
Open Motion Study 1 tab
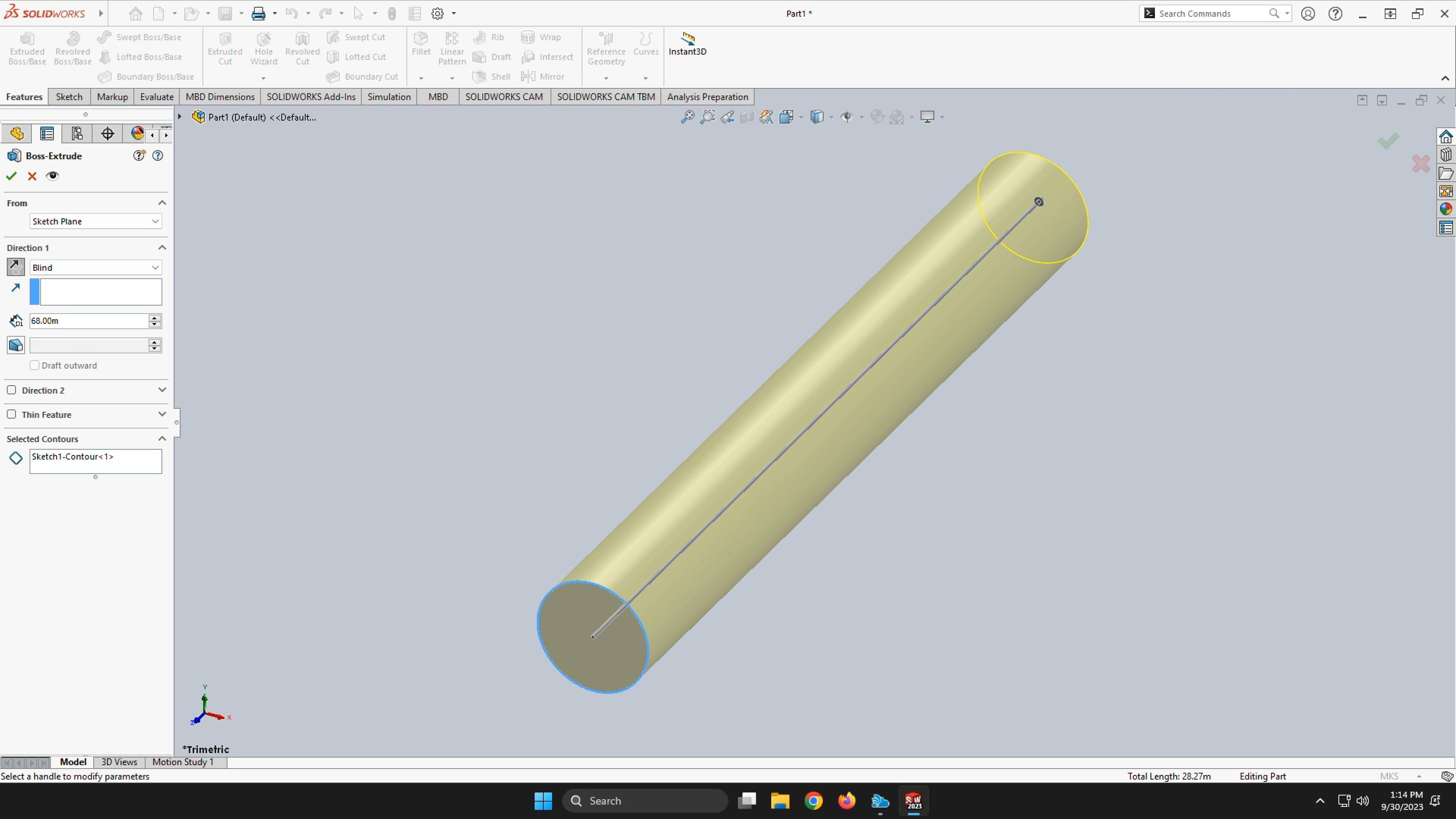183,762
